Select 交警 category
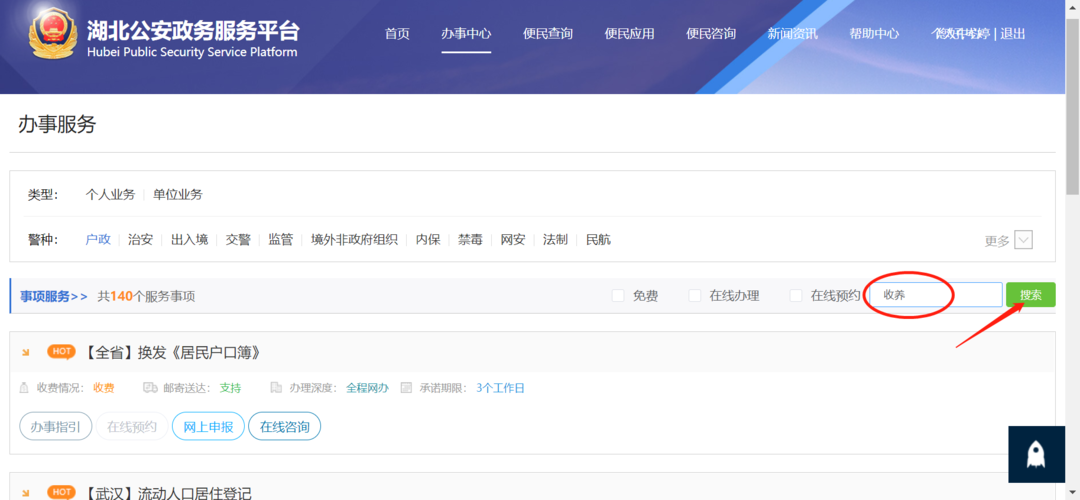The image size is (1080, 500). (x=238, y=240)
